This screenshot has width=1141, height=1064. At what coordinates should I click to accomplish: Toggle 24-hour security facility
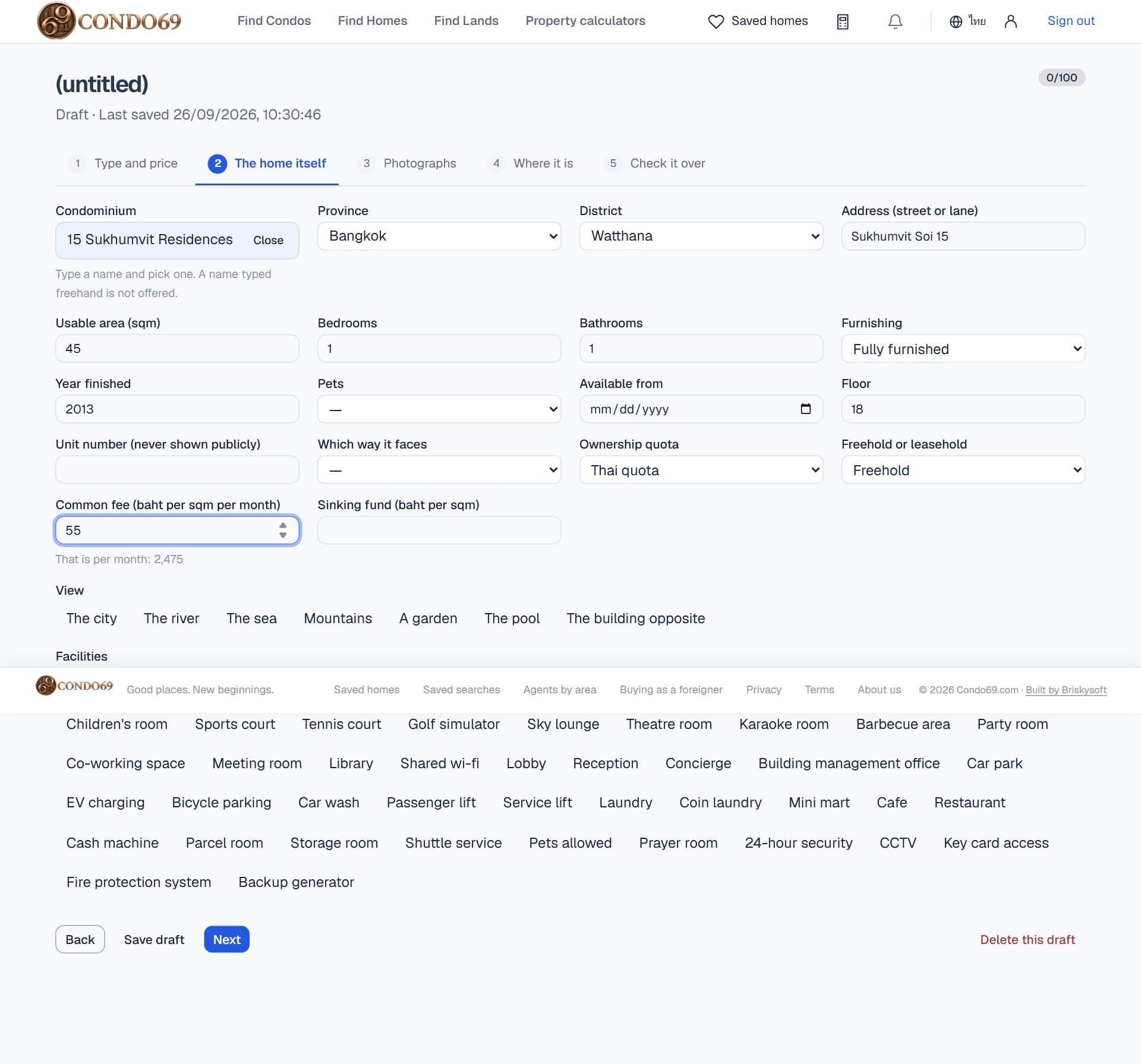pos(798,843)
